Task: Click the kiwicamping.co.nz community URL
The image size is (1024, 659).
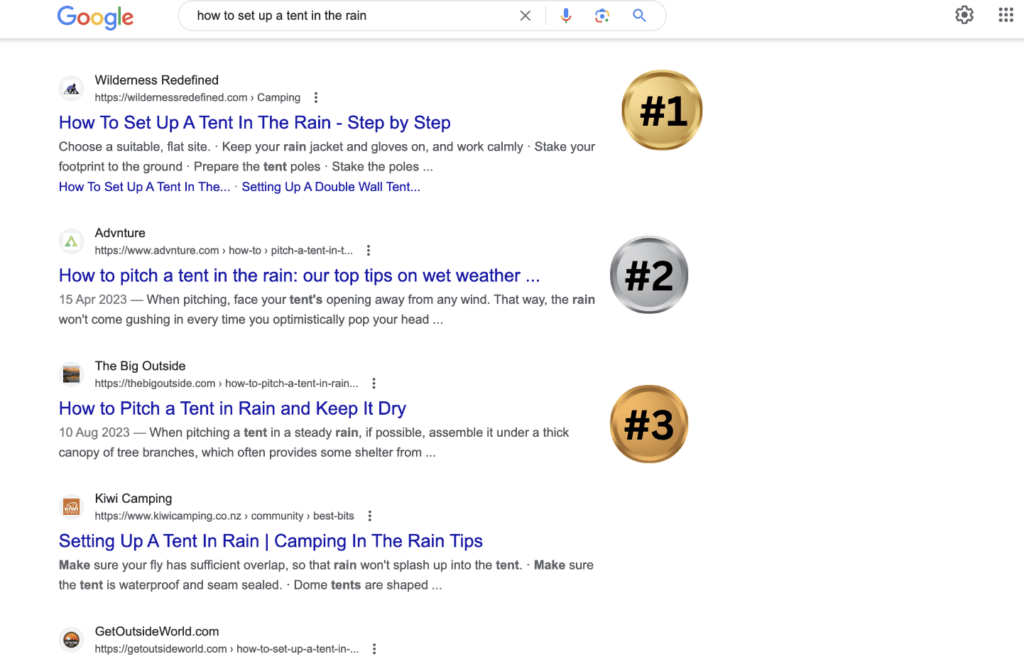Action: point(224,516)
